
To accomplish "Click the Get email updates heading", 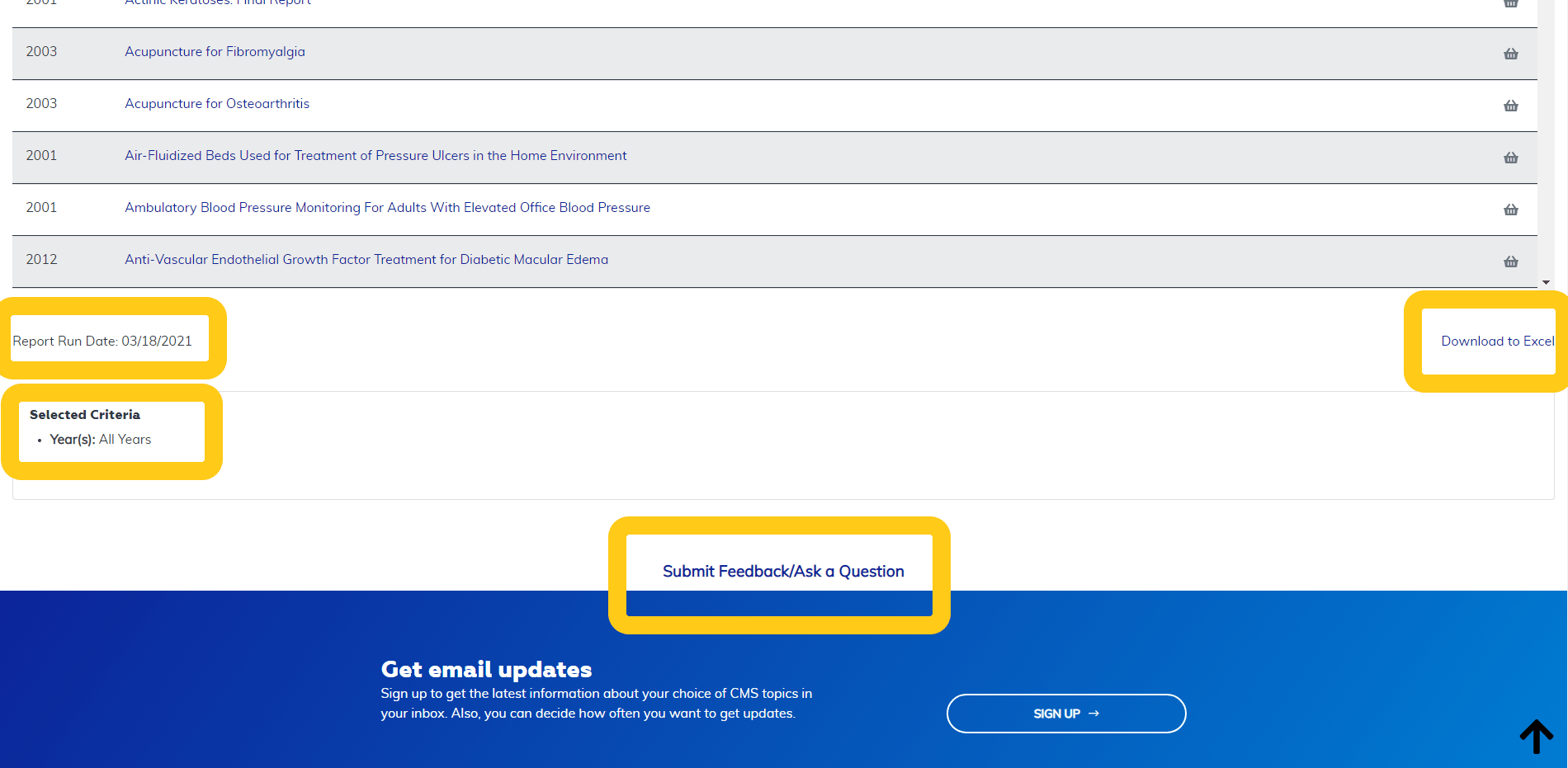I will tap(486, 669).
